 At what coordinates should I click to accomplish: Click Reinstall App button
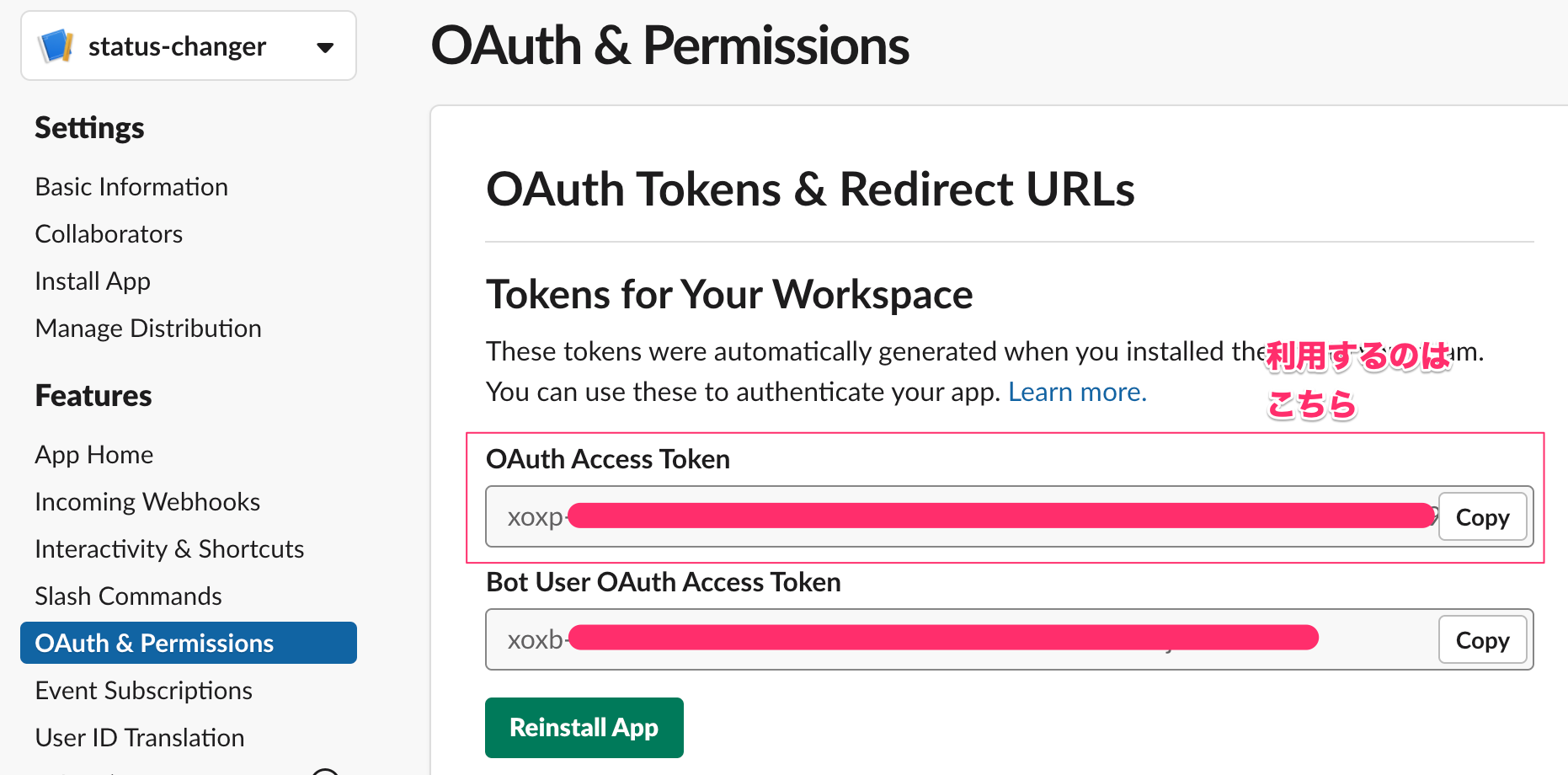click(x=584, y=727)
